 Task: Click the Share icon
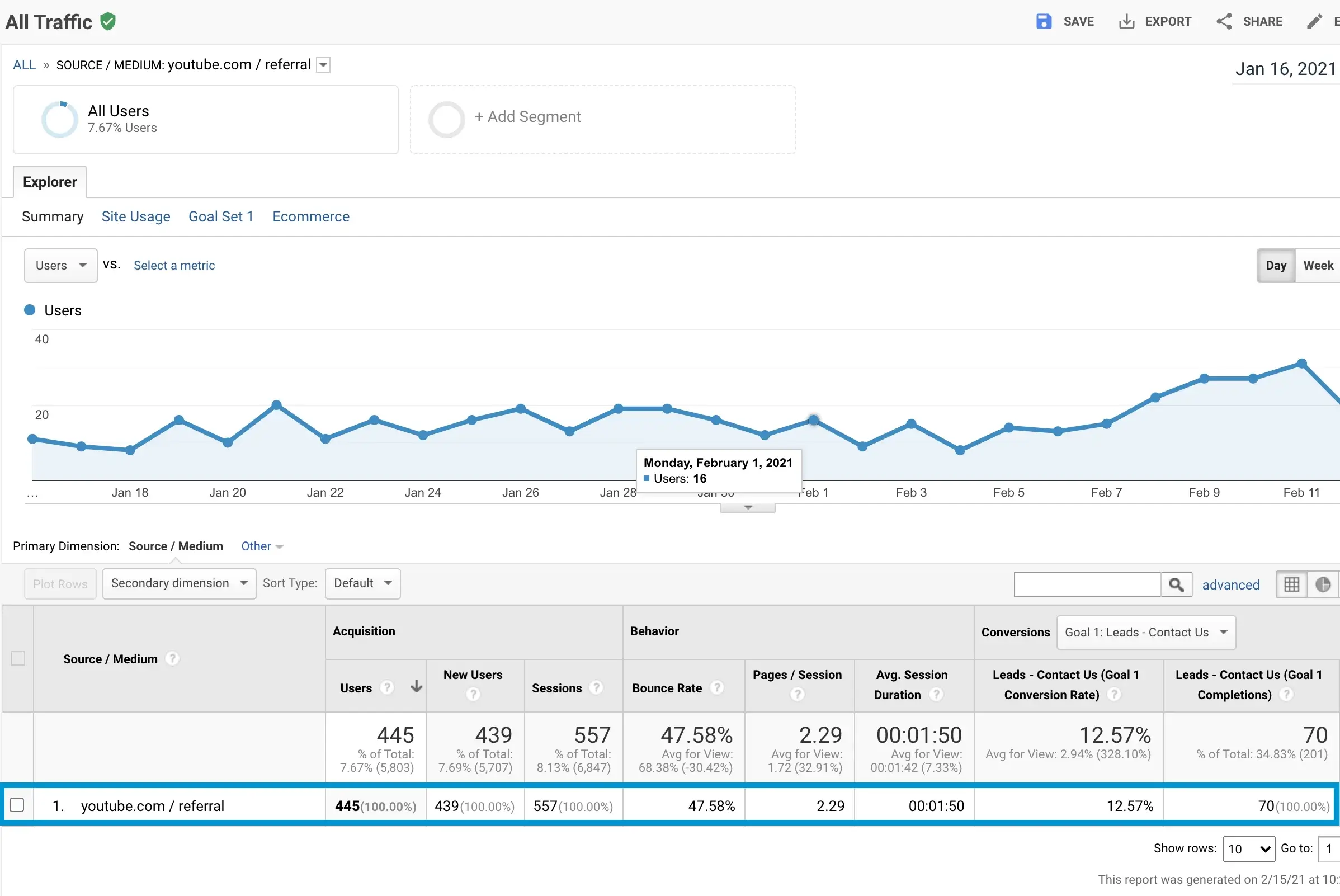point(1224,22)
